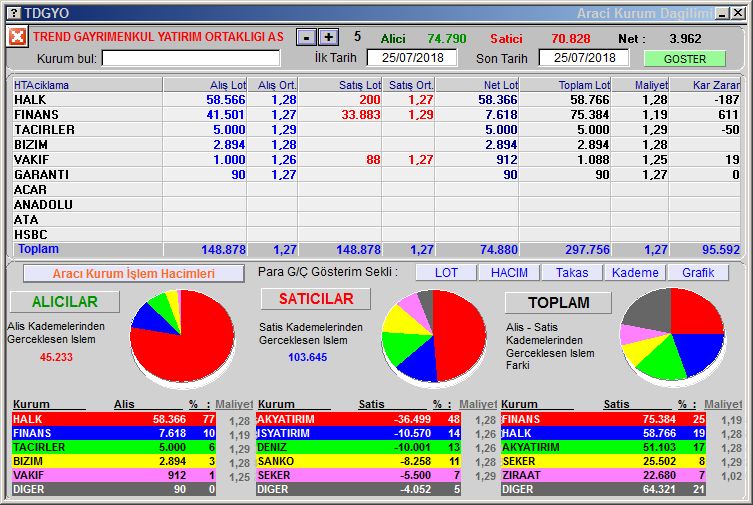Sort by Satış Lot column header
The image size is (753, 505).
tap(340, 85)
